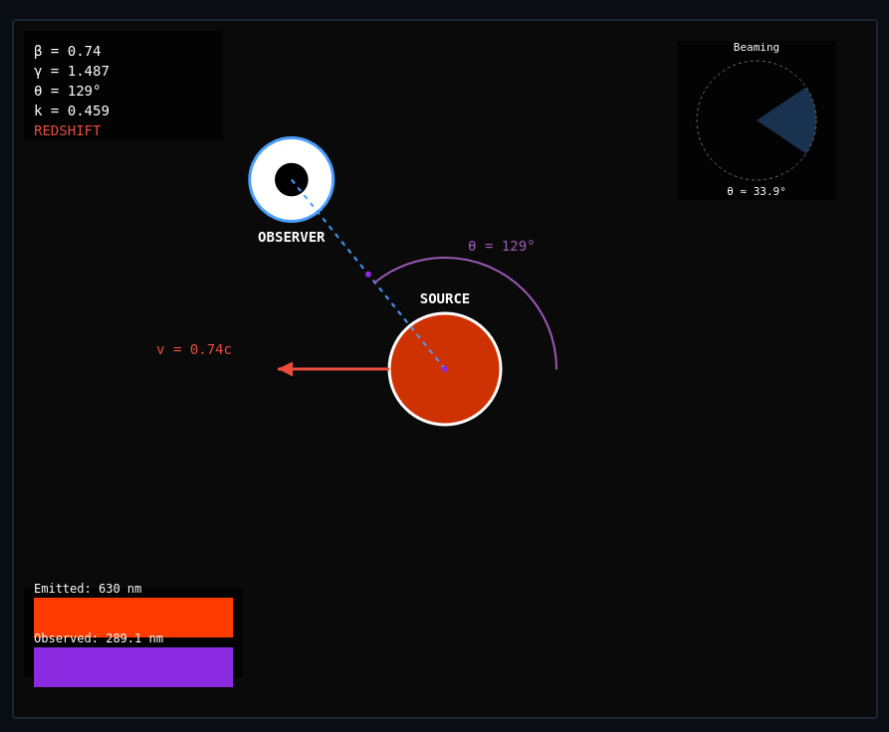Image resolution: width=889 pixels, height=732 pixels.
Task: Open the Beaming cone diagram
Action: click(755, 120)
